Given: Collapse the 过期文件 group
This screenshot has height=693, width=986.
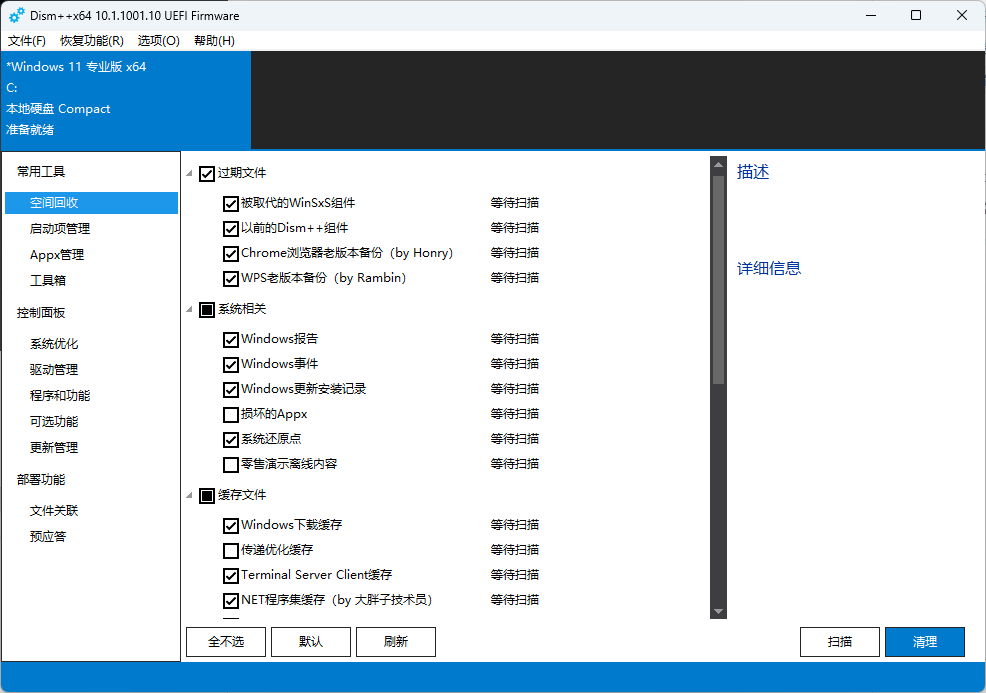Looking at the screenshot, I should [x=190, y=174].
